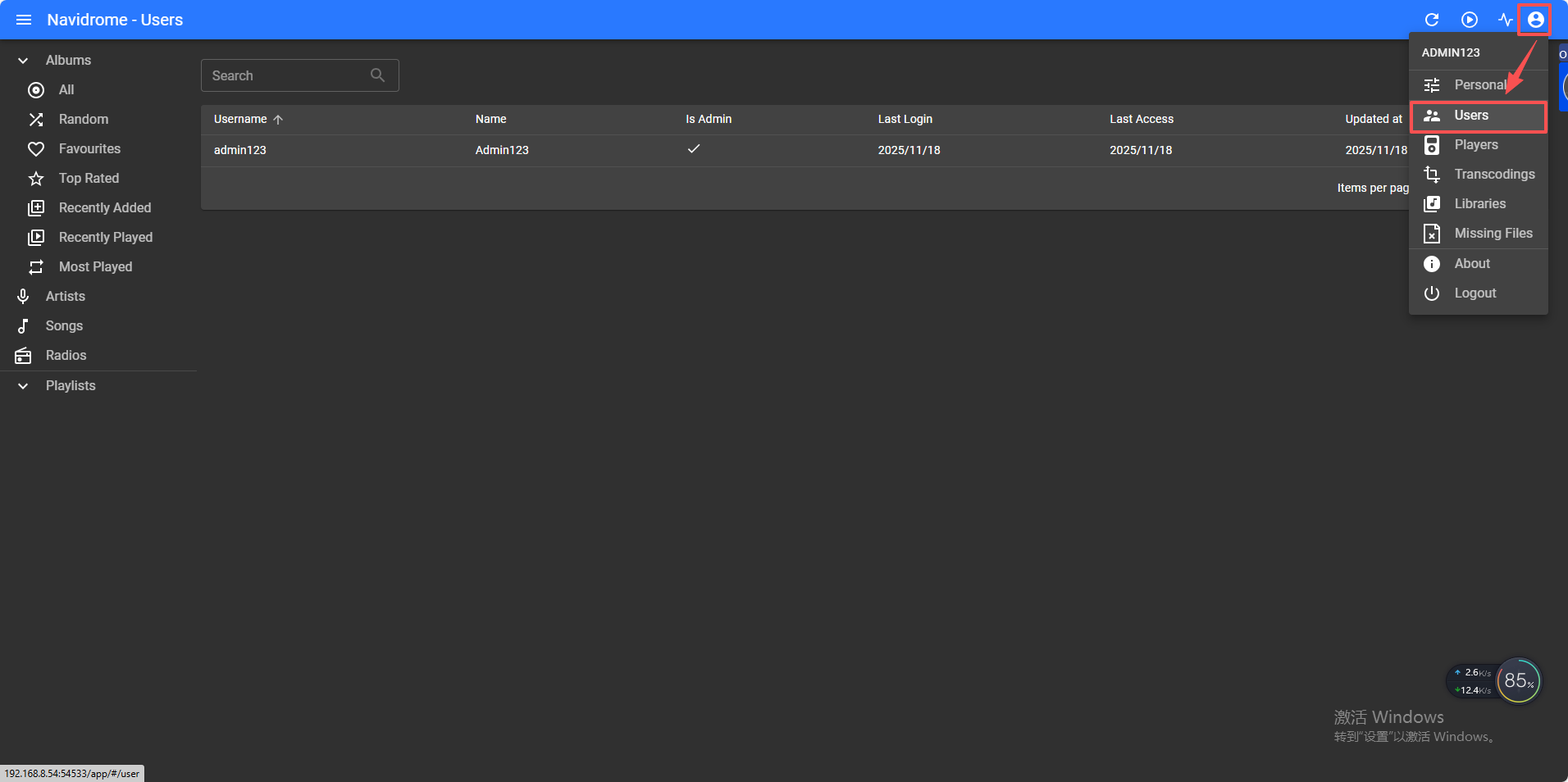Open Missing Files menu item
The width and height of the screenshot is (1568, 782).
(x=1479, y=234)
